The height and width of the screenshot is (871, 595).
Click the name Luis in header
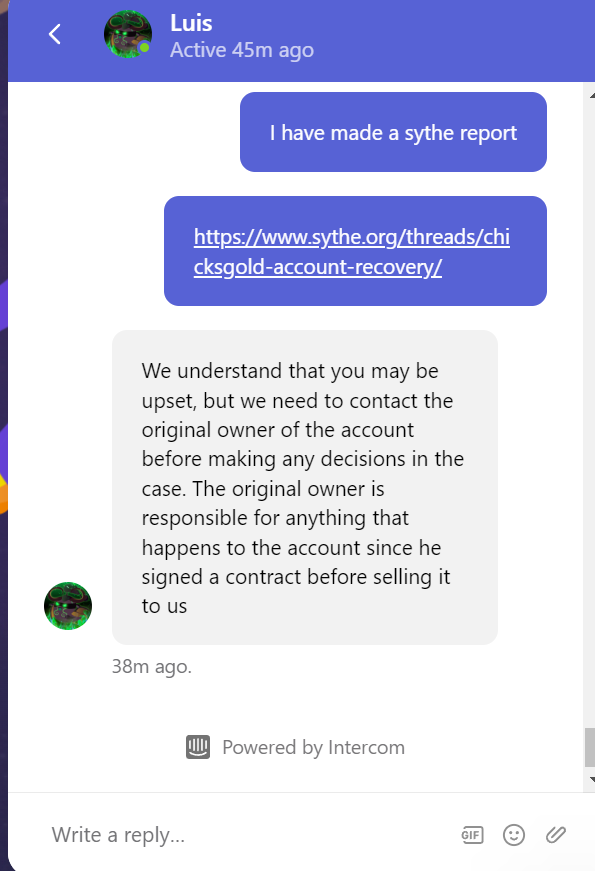(x=191, y=23)
